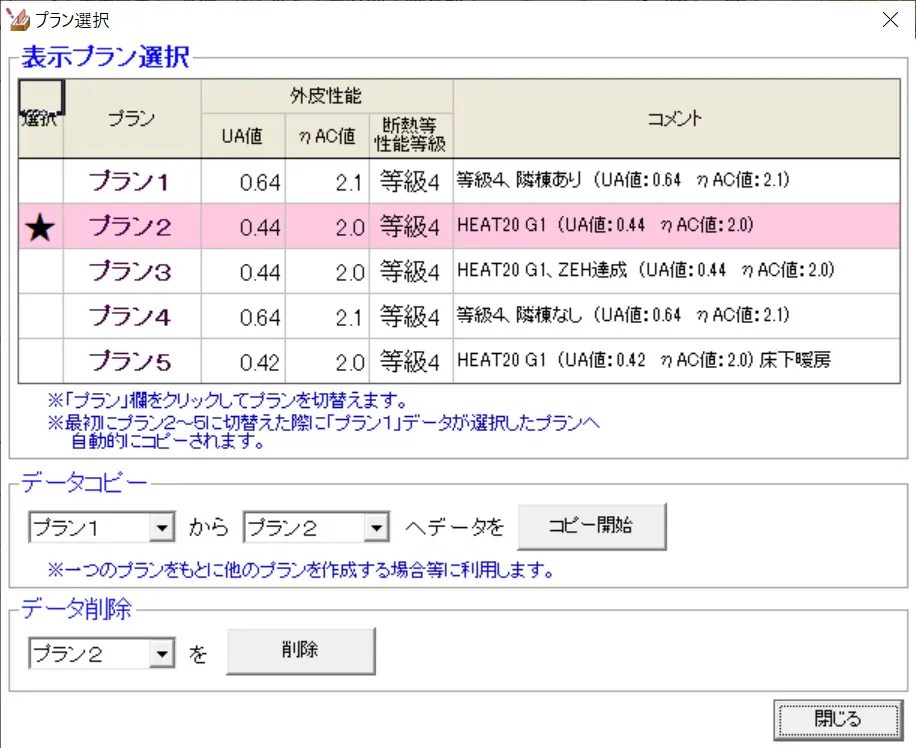Click the 選択 column header cell
The image size is (916, 748).
[x=41, y=119]
